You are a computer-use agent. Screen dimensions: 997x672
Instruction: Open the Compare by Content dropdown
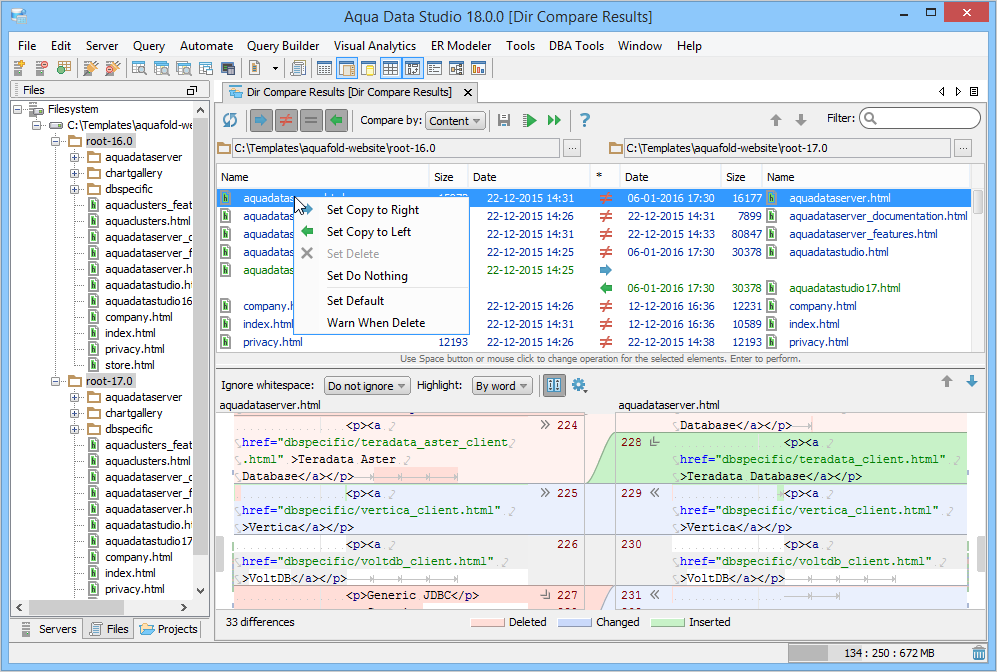[455, 121]
